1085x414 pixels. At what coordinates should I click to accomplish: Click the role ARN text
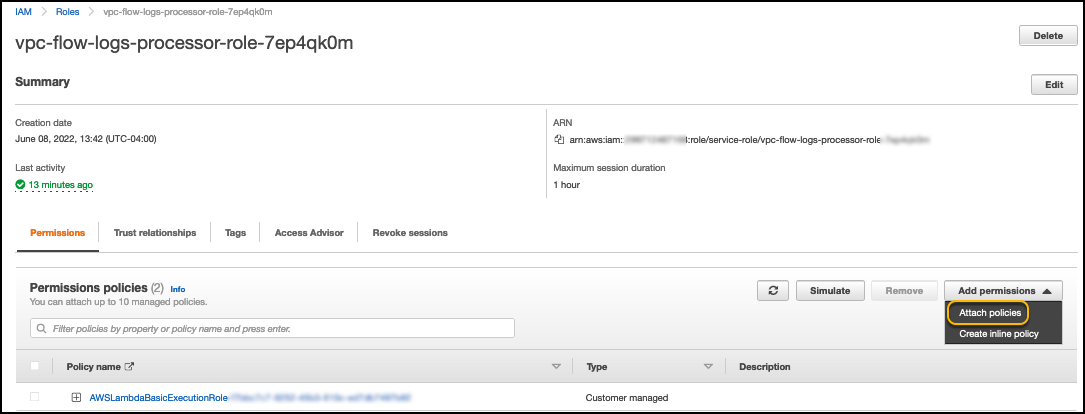pos(749,140)
